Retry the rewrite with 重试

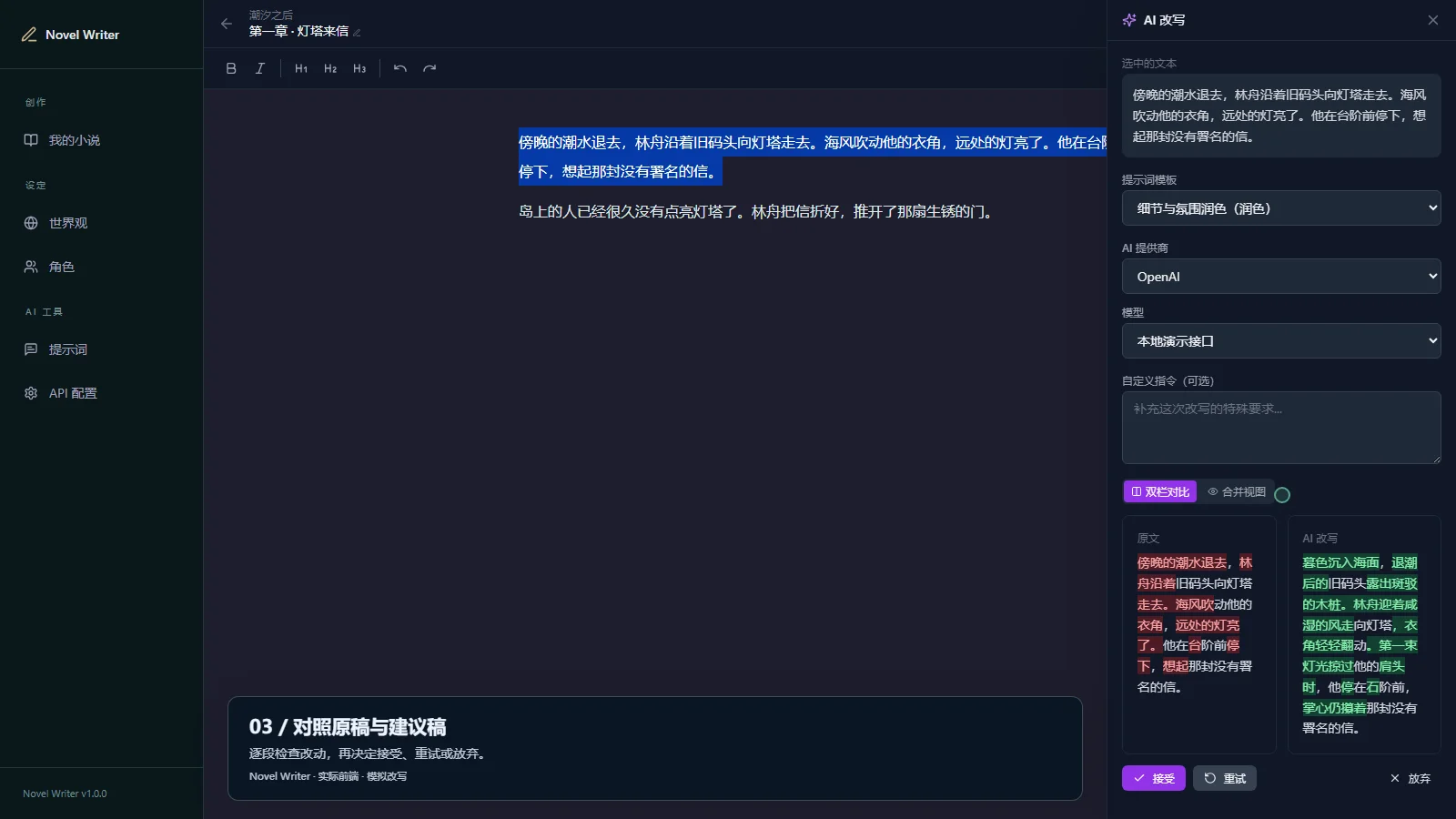pyautogui.click(x=1225, y=778)
